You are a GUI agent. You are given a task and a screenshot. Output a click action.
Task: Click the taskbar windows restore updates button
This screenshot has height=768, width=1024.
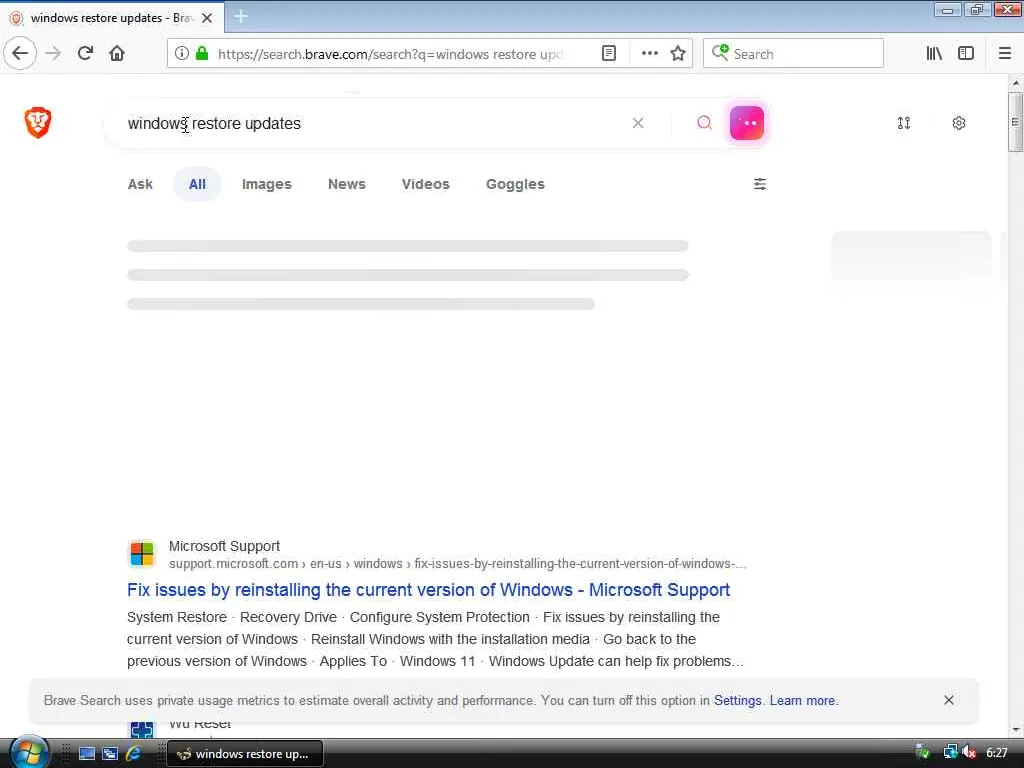(245, 754)
